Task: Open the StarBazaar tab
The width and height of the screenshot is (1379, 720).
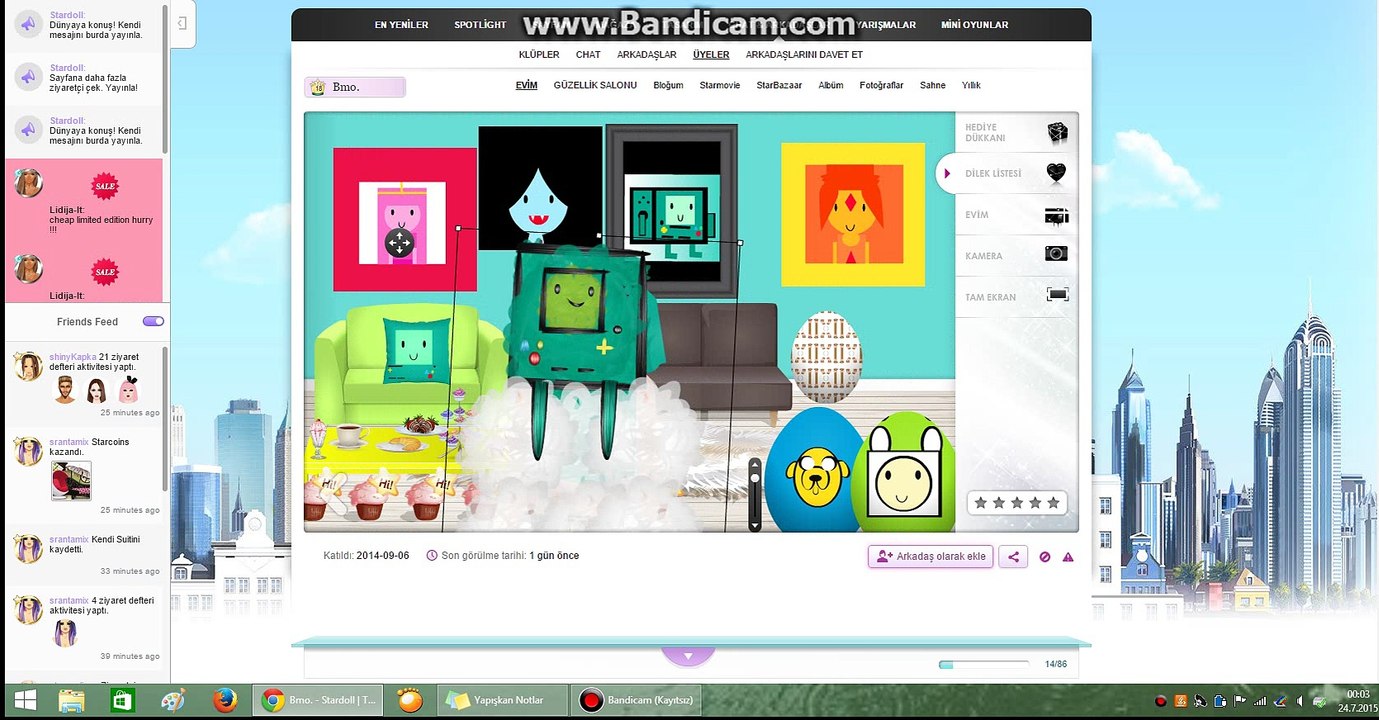Action: (779, 85)
